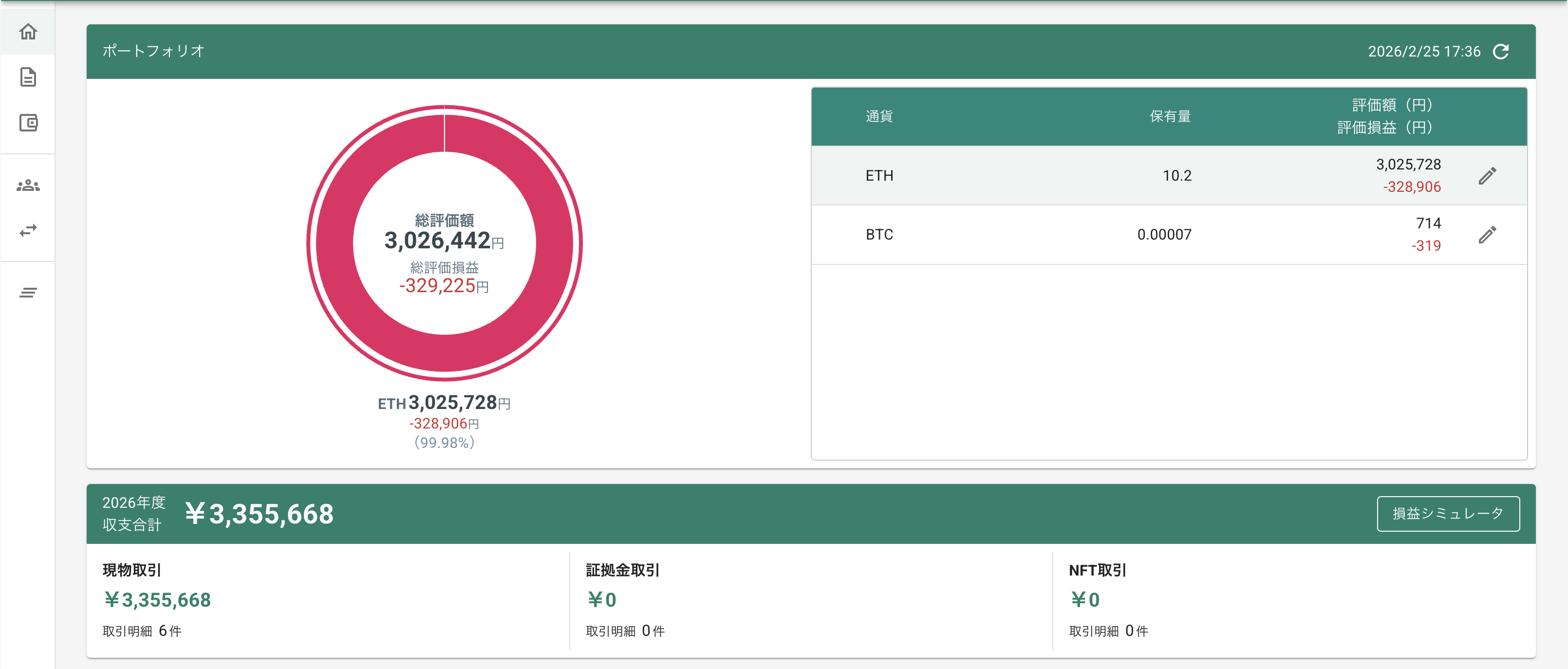This screenshot has height=669, width=1568.
Task: Click the ETH 3,025,728円 chart legend
Action: (444, 403)
